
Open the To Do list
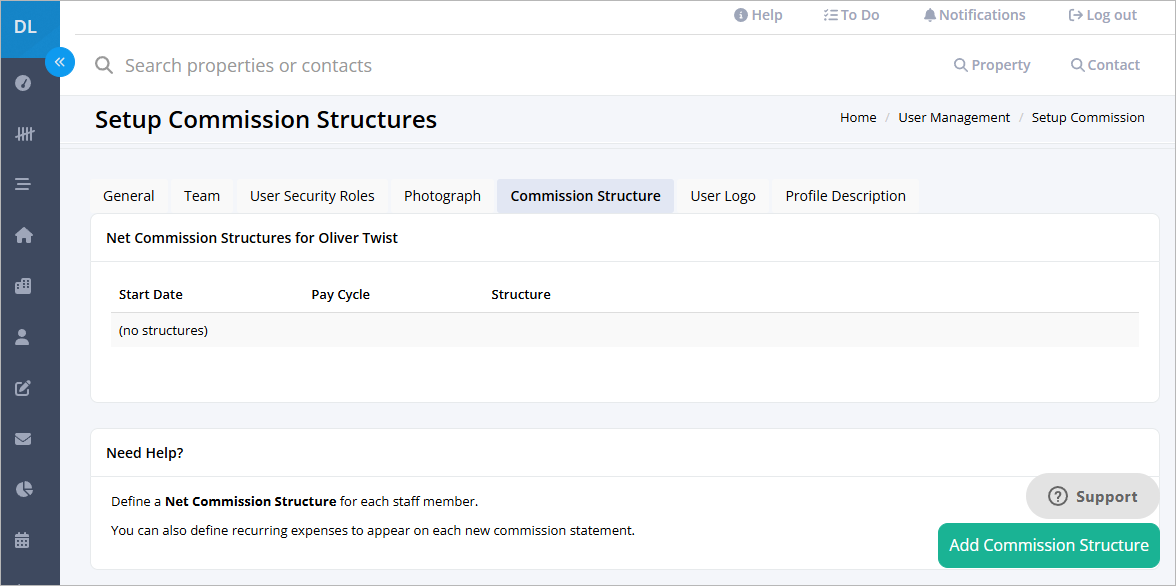(851, 15)
